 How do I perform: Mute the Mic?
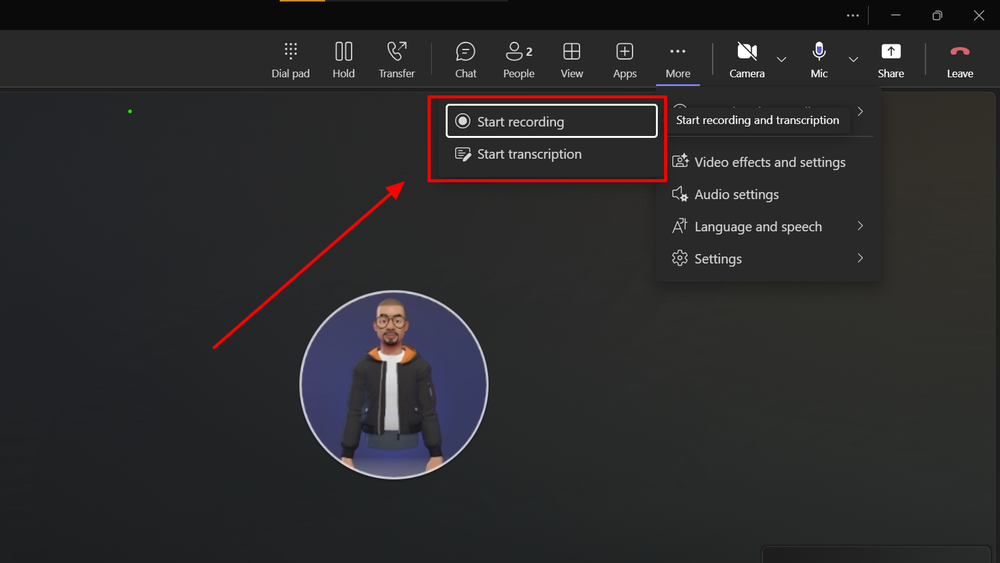pos(819,59)
